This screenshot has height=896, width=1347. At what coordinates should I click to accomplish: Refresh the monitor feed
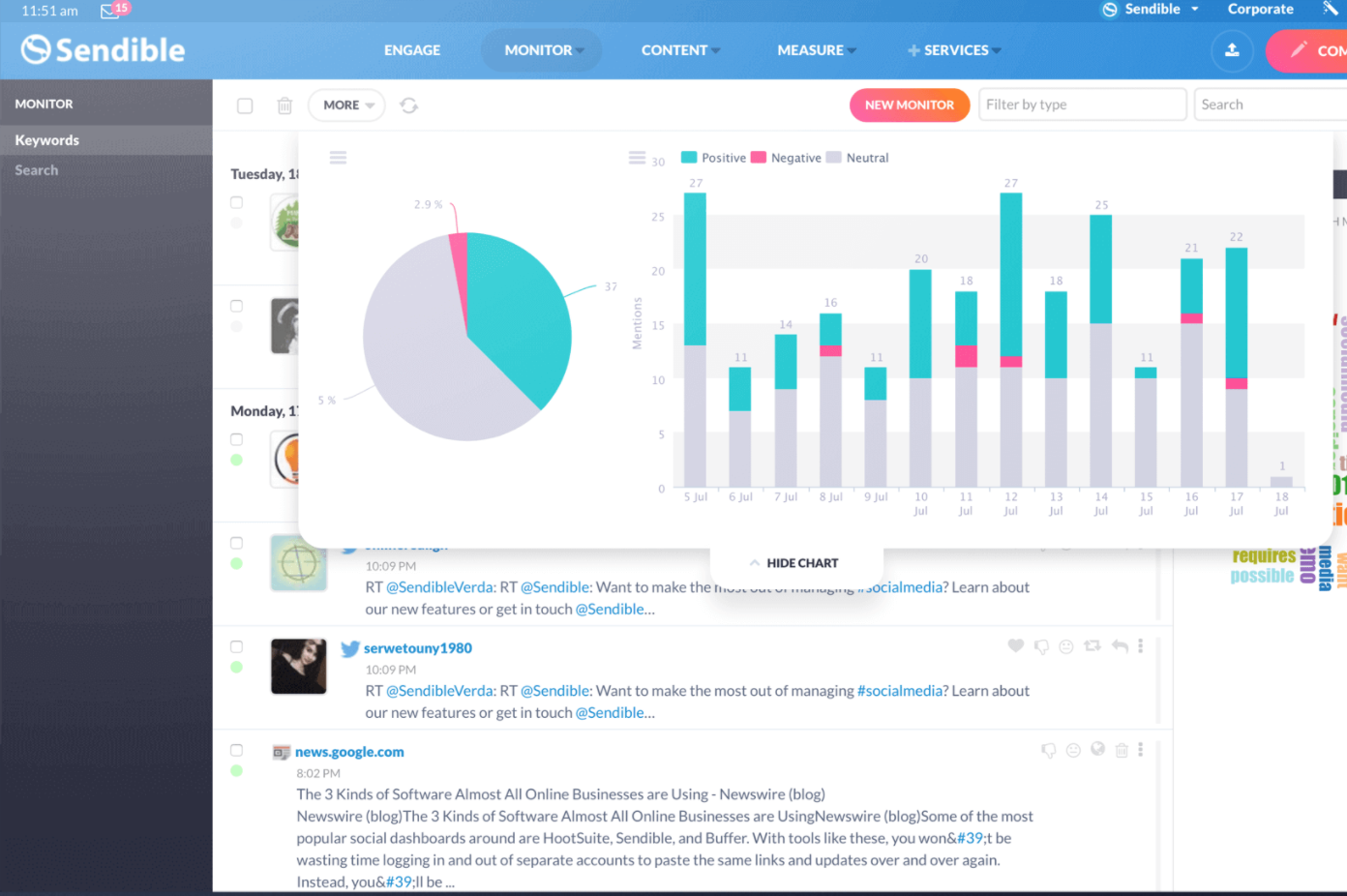click(409, 105)
